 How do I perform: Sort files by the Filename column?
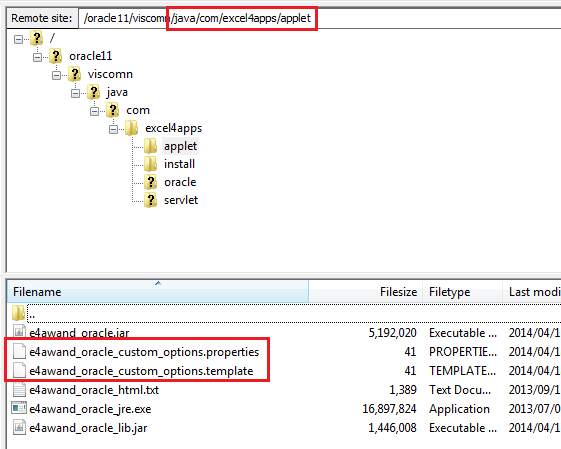pyautogui.click(x=158, y=292)
